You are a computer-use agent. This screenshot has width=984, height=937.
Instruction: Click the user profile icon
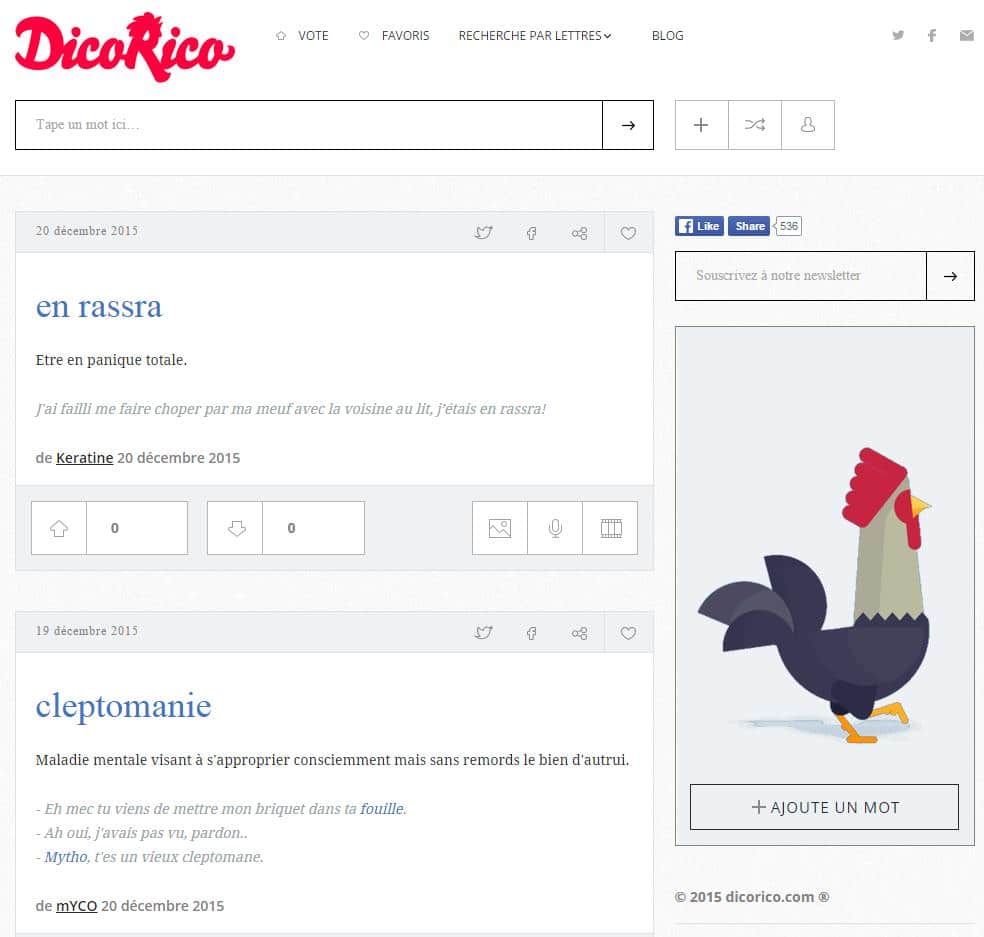coord(808,125)
